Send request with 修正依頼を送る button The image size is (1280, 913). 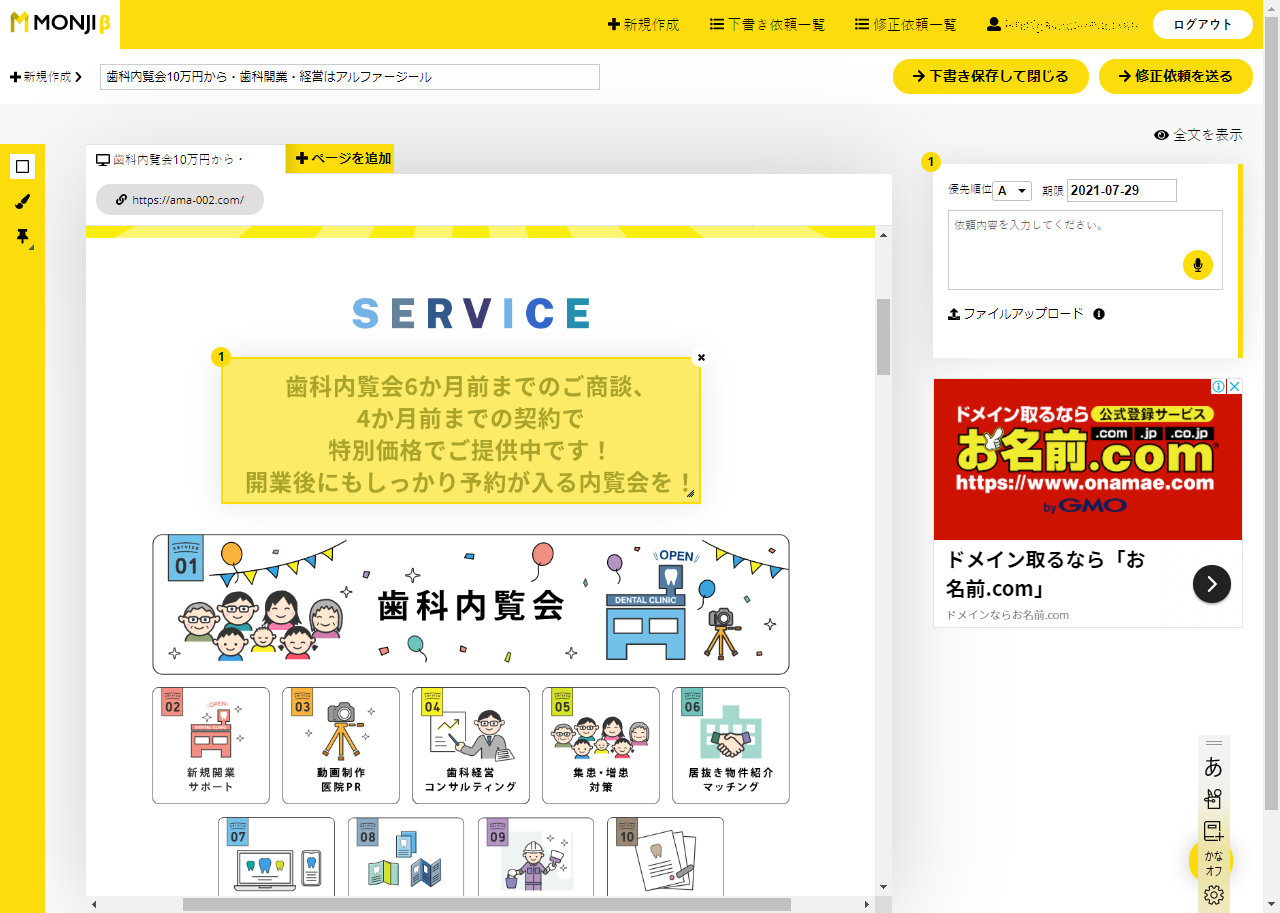click(x=1175, y=76)
